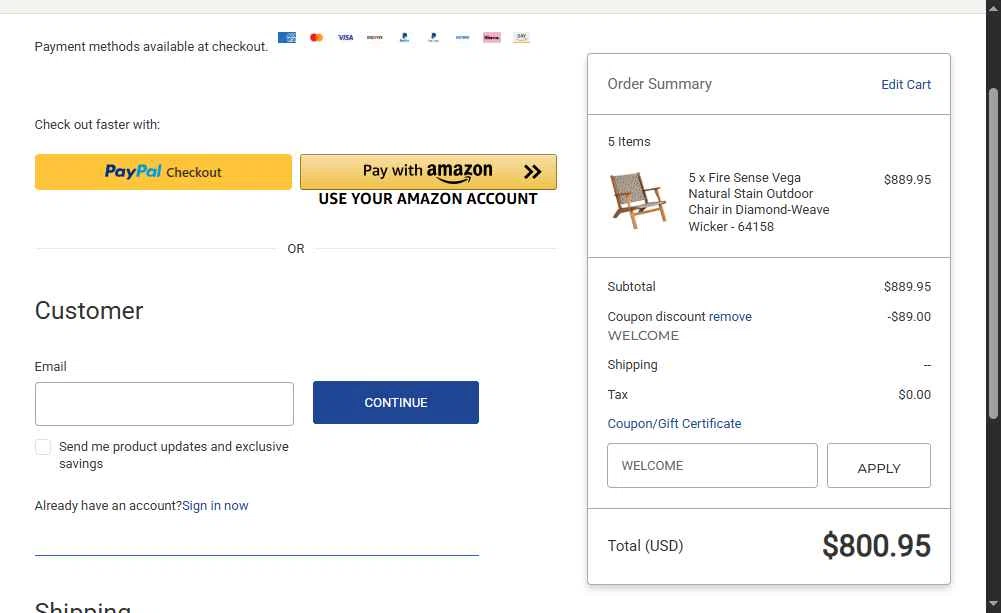Click the -$89.00 coupon discount value

click(909, 317)
